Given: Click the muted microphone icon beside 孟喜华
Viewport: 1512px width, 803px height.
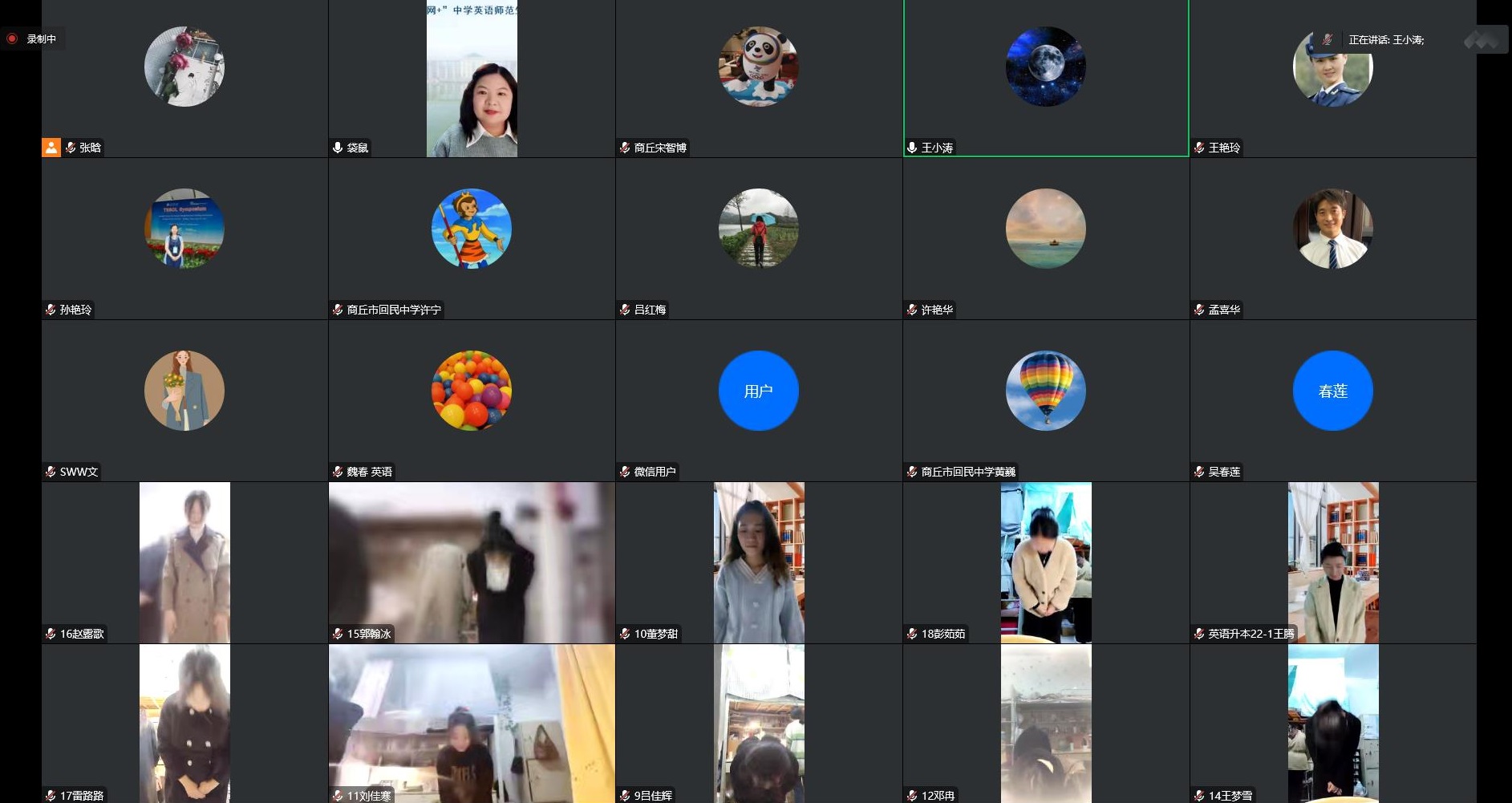Looking at the screenshot, I should tap(1199, 310).
